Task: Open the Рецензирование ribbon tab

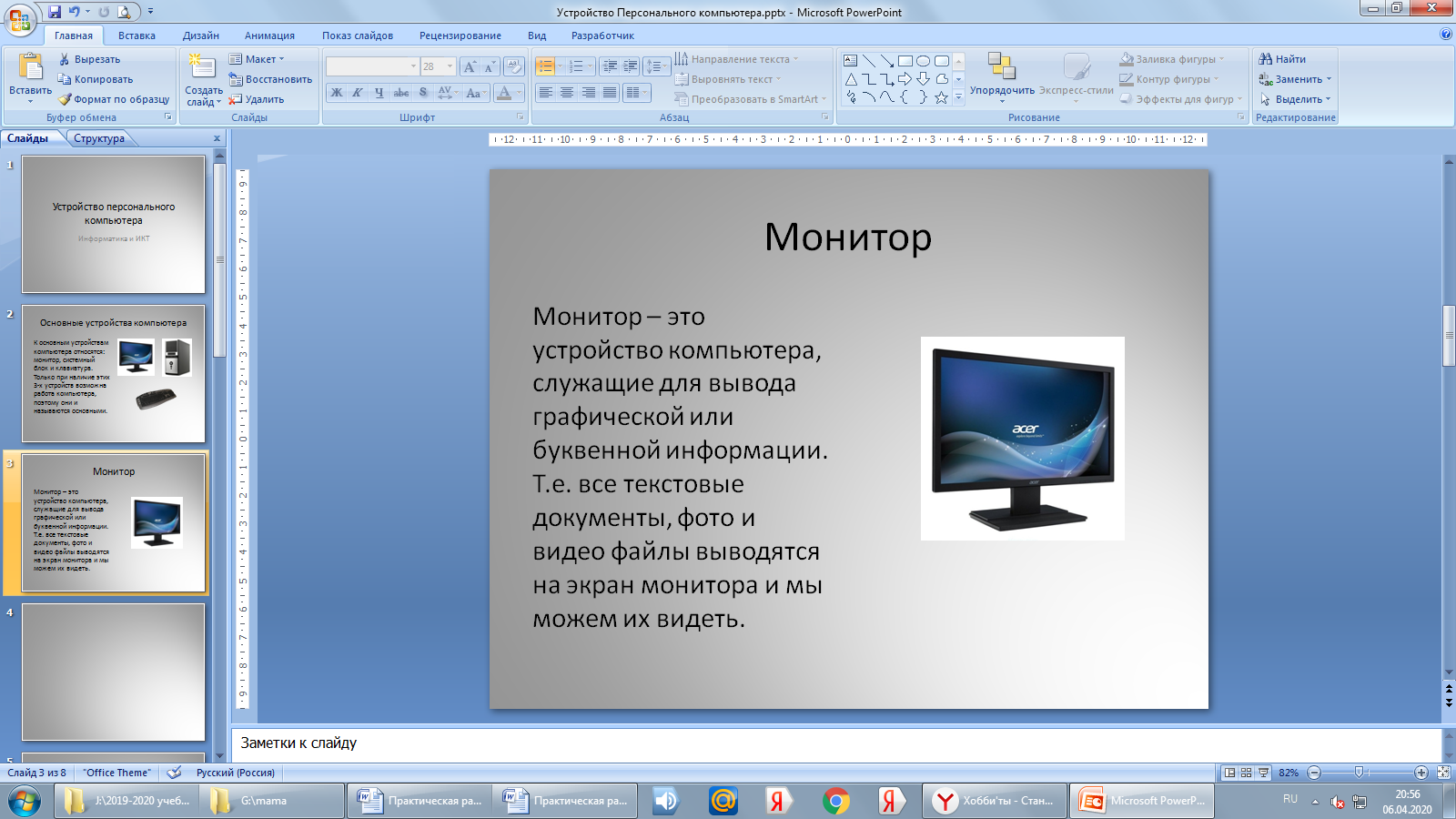Action: tap(460, 35)
